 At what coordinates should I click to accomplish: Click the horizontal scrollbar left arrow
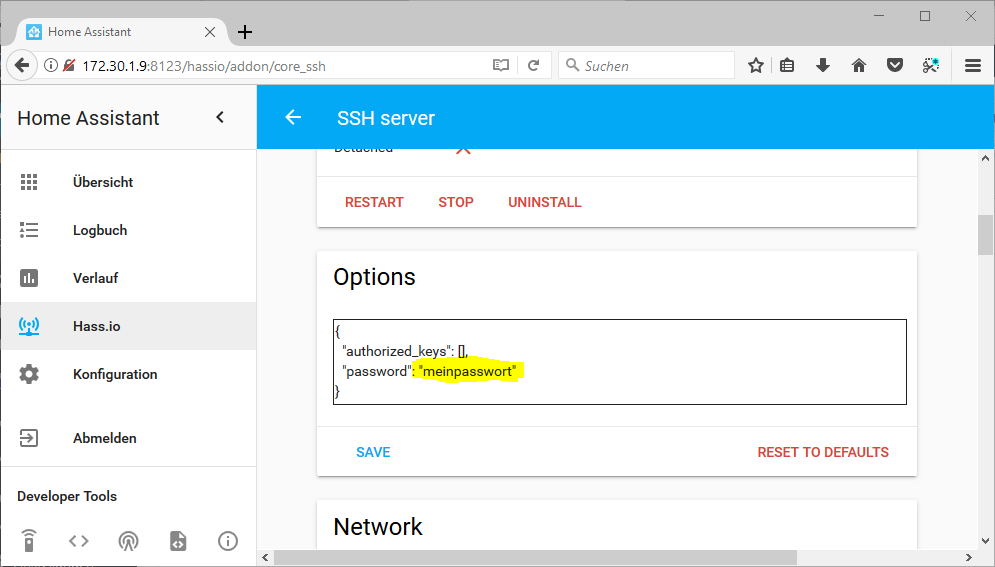[265, 557]
